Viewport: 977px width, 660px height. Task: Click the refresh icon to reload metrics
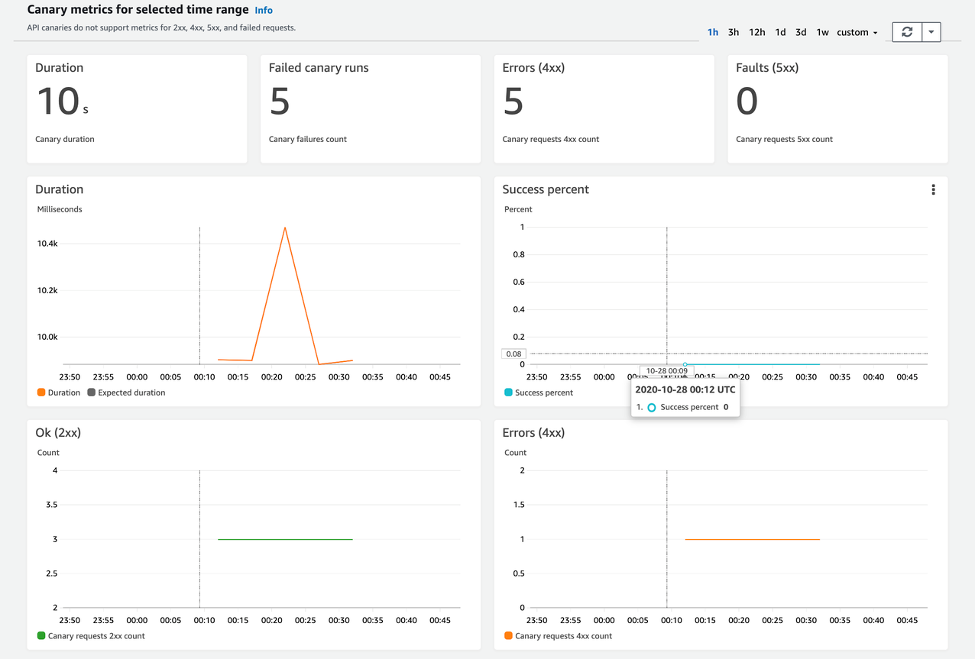click(908, 31)
